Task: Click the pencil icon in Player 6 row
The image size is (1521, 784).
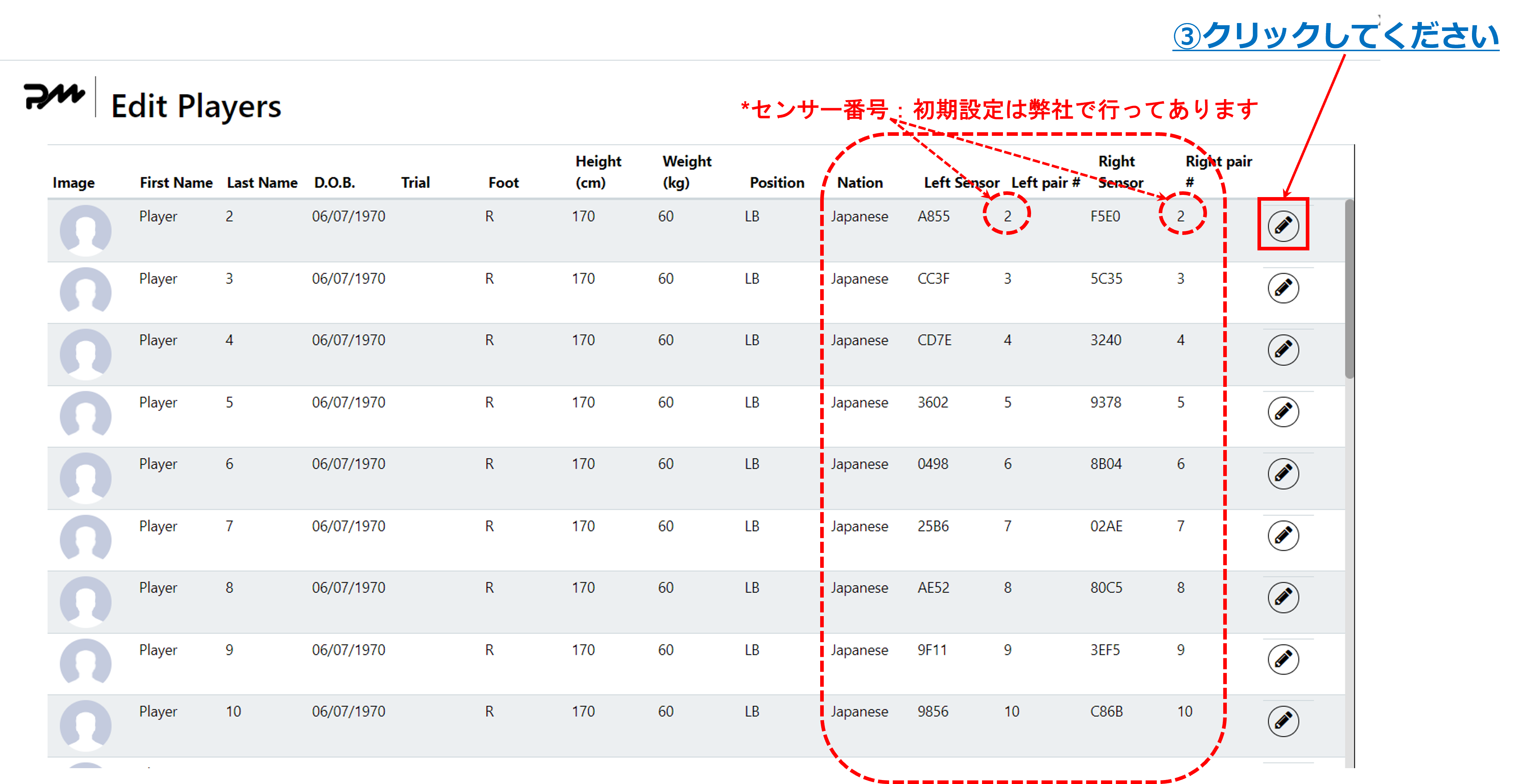Action: coord(1282,474)
